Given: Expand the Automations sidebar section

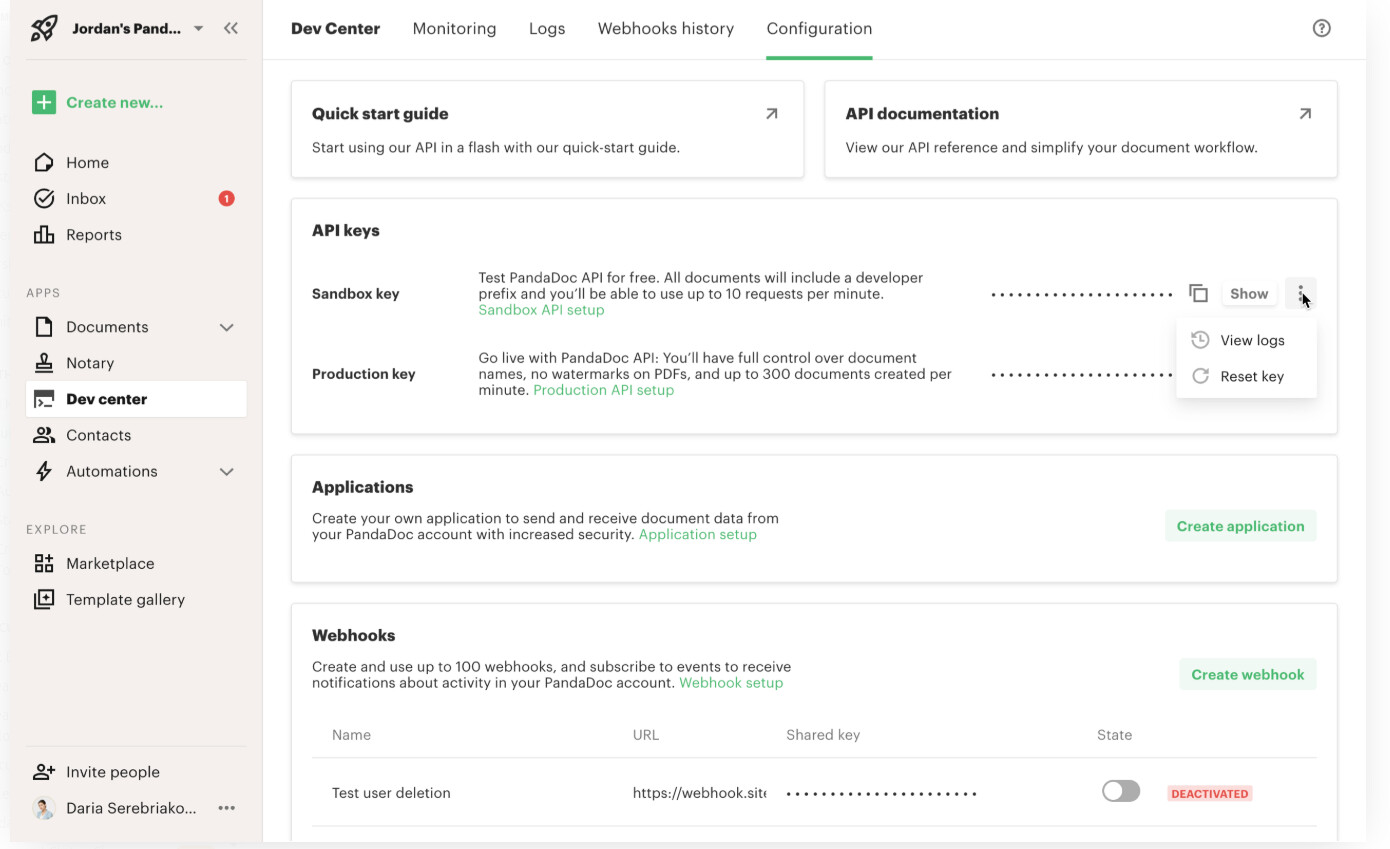Looking at the screenshot, I should (x=227, y=471).
